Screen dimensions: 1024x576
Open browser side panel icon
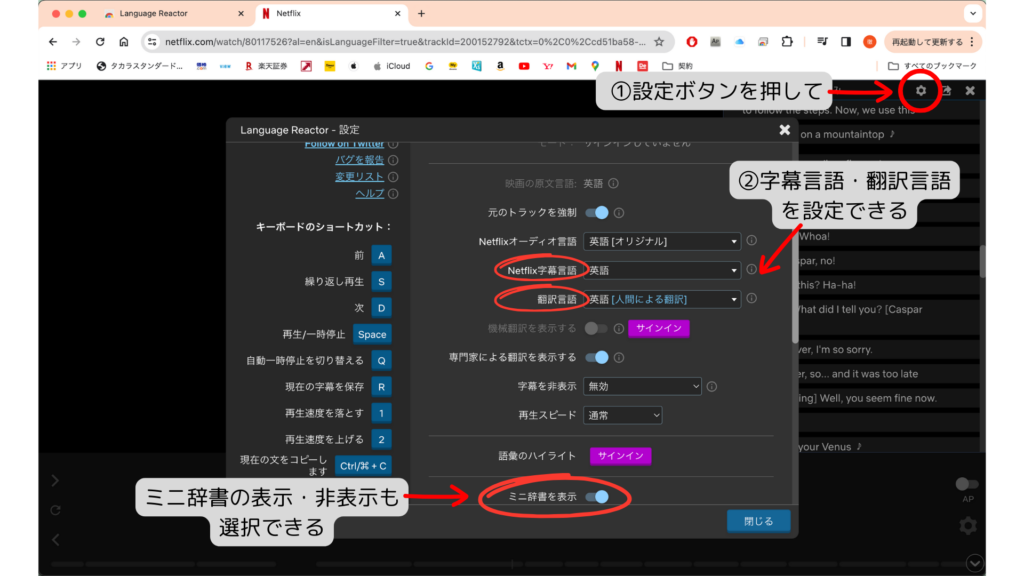pos(846,42)
